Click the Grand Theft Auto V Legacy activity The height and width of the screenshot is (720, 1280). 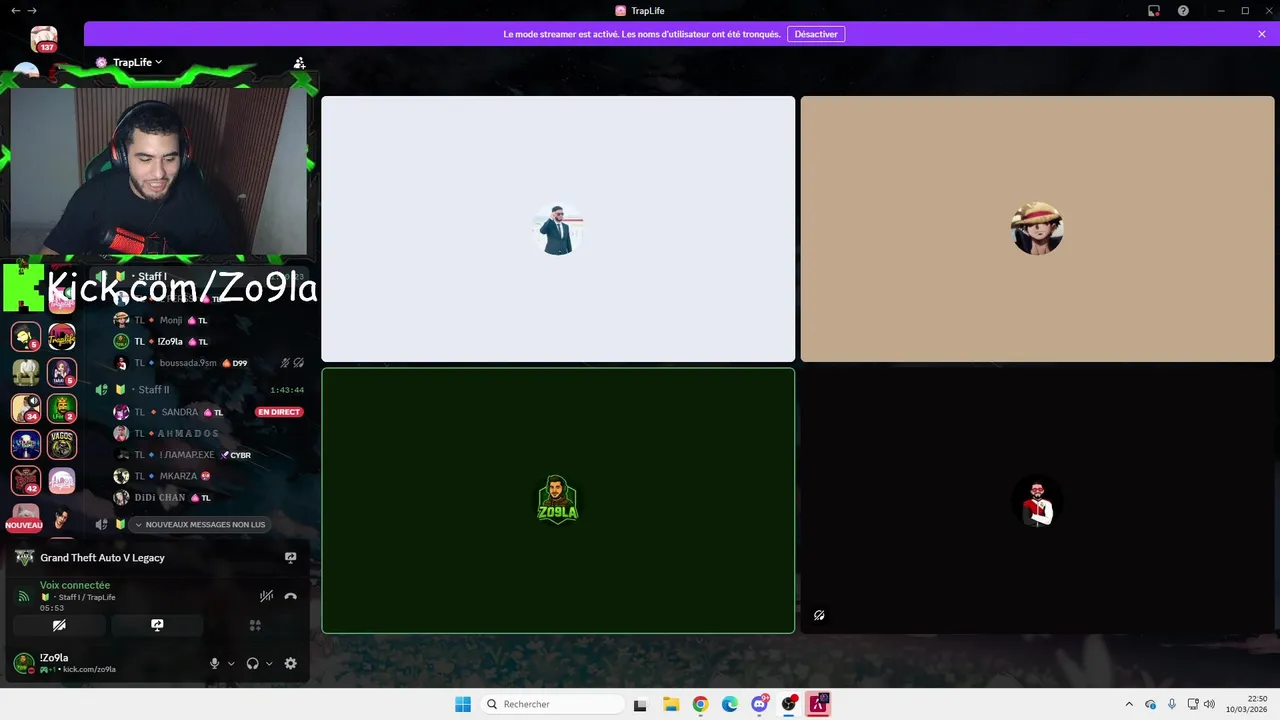click(102, 558)
